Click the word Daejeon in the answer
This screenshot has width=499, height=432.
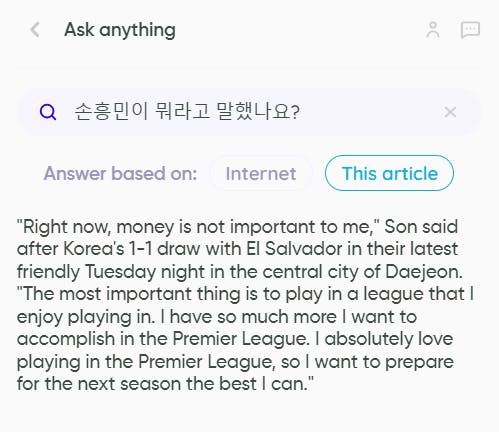(423, 272)
